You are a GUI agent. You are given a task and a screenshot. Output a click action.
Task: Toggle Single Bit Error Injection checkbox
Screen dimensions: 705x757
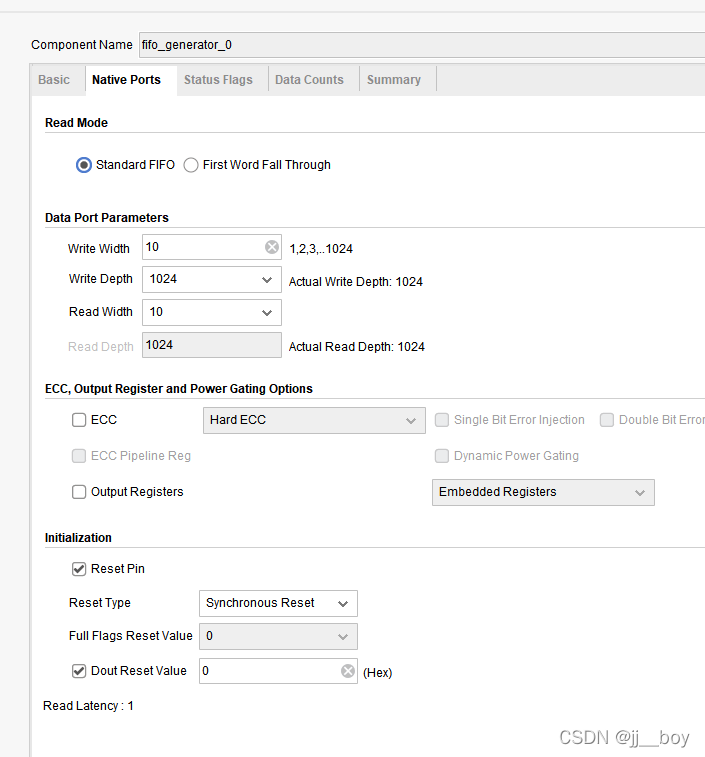tap(441, 420)
